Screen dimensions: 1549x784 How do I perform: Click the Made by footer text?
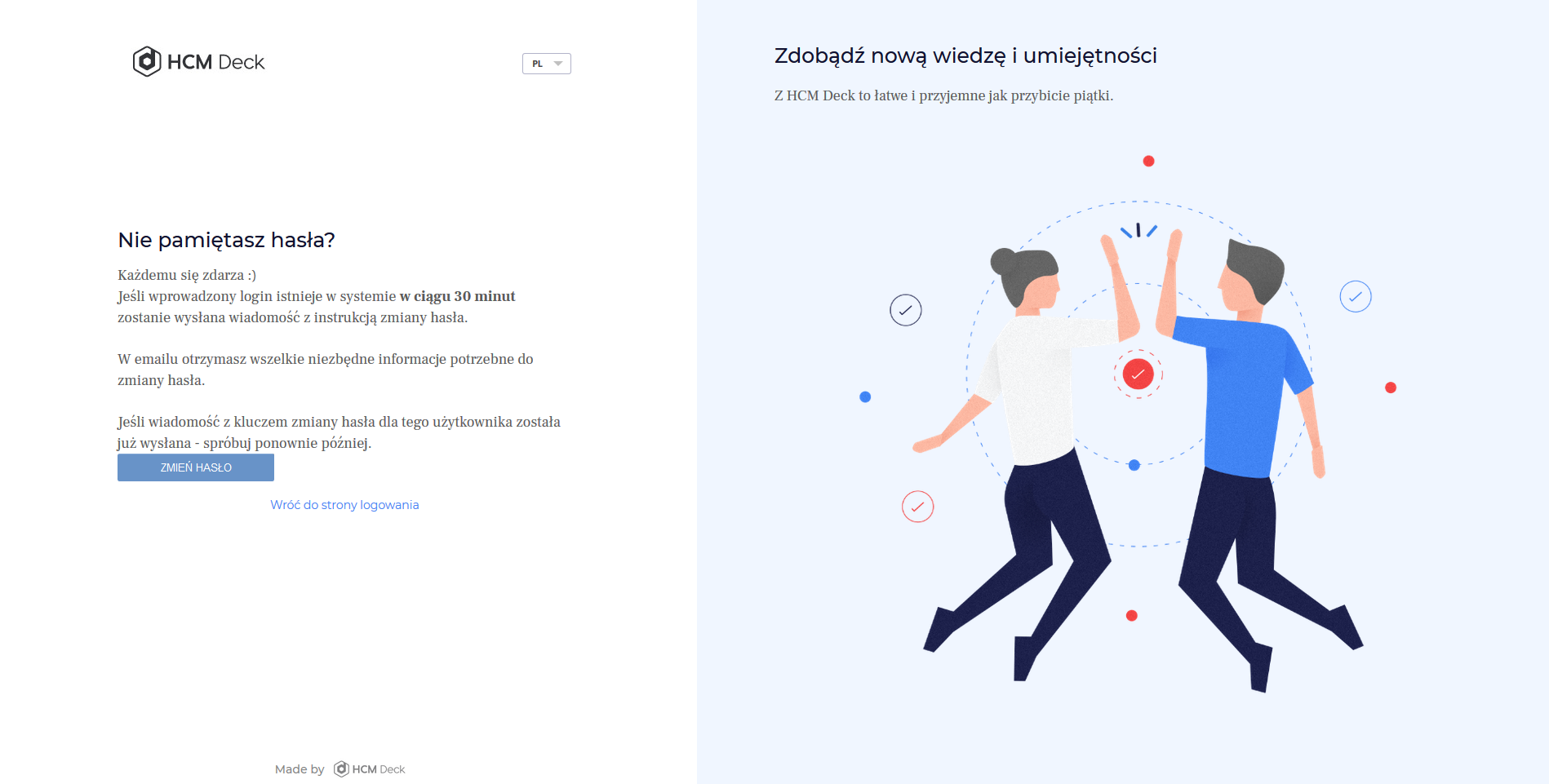pyautogui.click(x=300, y=769)
